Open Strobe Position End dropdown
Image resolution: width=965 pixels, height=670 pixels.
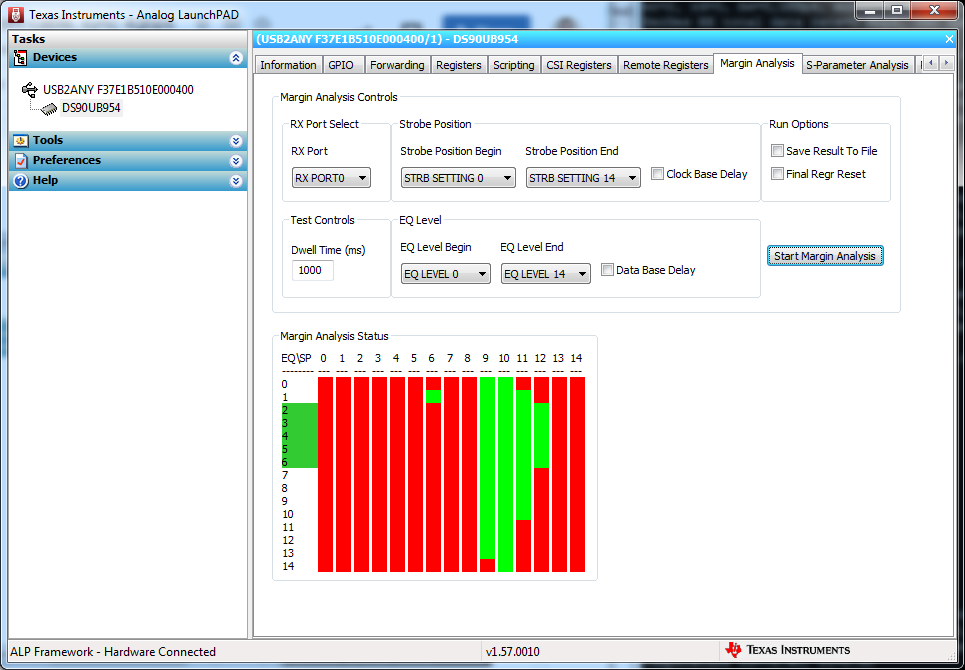pyautogui.click(x=583, y=178)
